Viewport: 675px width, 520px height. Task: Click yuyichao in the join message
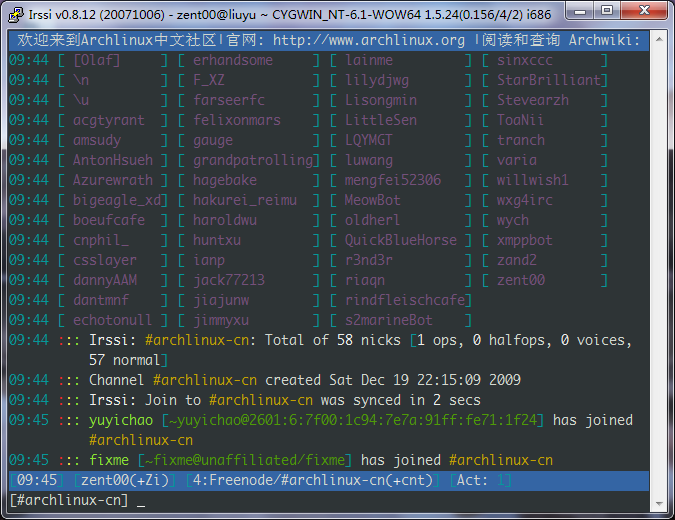tap(121, 420)
